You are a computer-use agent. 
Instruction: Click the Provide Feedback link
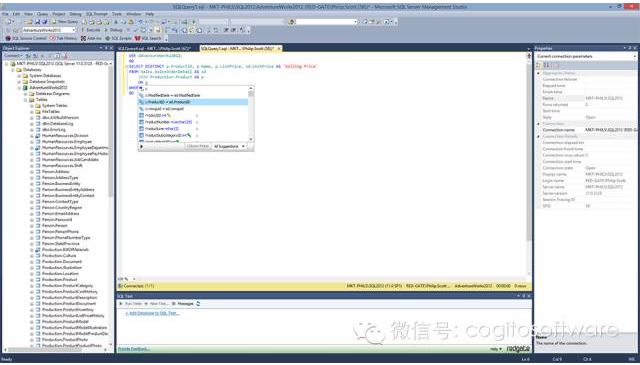pos(133,349)
